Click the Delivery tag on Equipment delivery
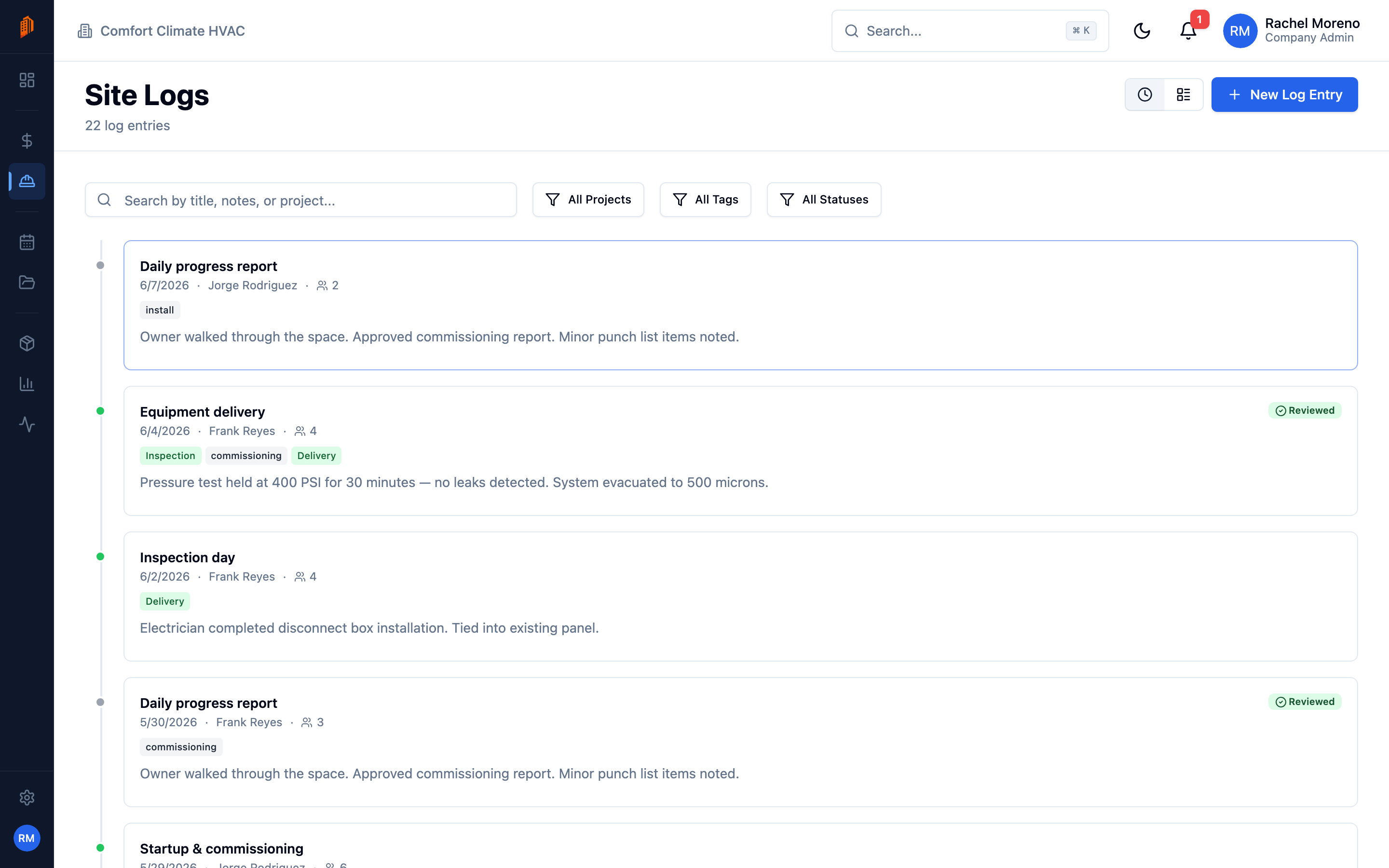Image resolution: width=1389 pixels, height=868 pixels. point(316,456)
